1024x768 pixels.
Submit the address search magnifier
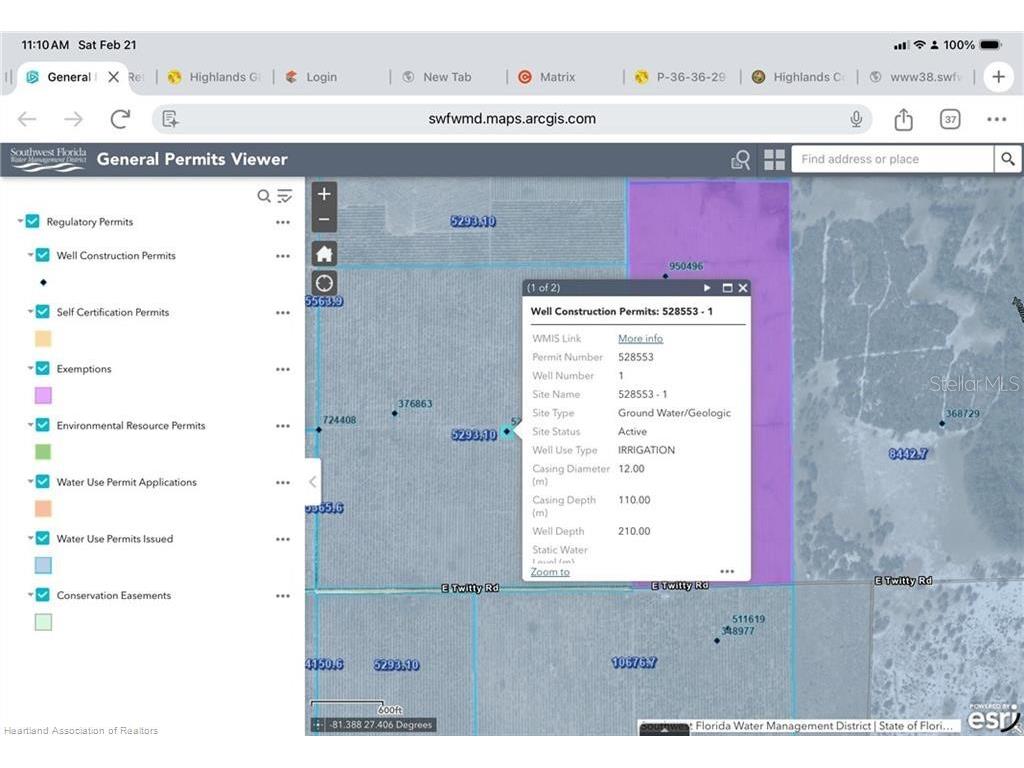point(1008,159)
